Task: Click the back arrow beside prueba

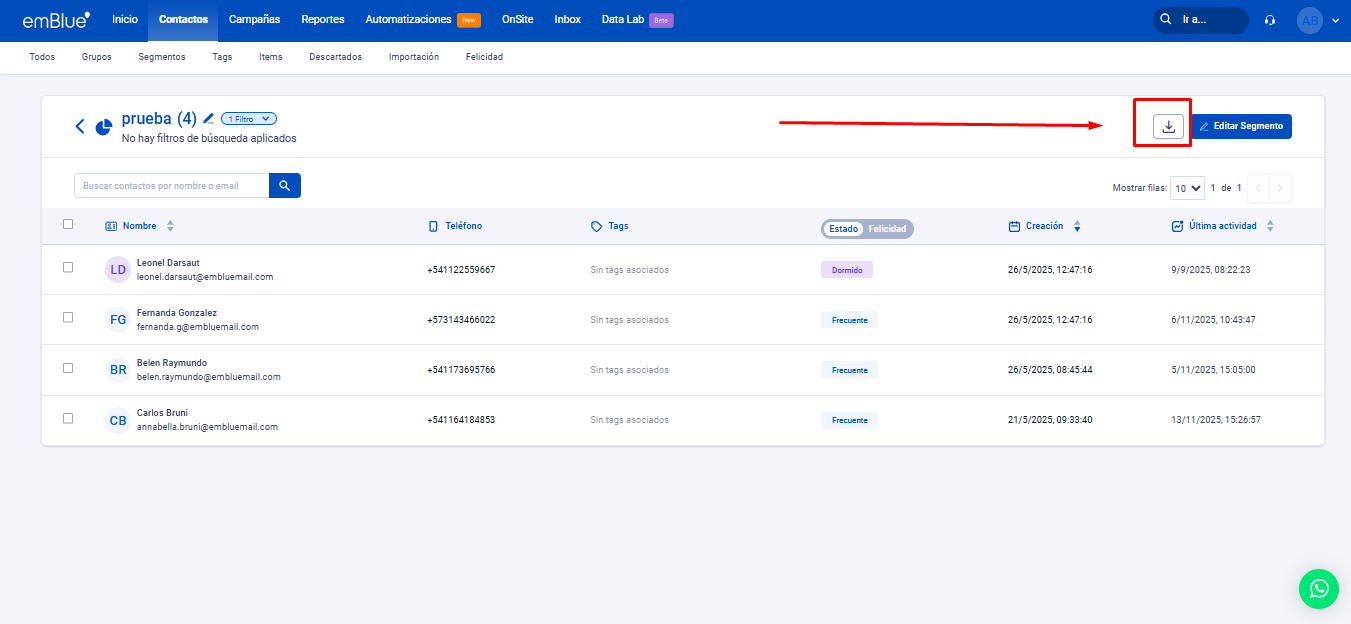Action: [x=80, y=126]
